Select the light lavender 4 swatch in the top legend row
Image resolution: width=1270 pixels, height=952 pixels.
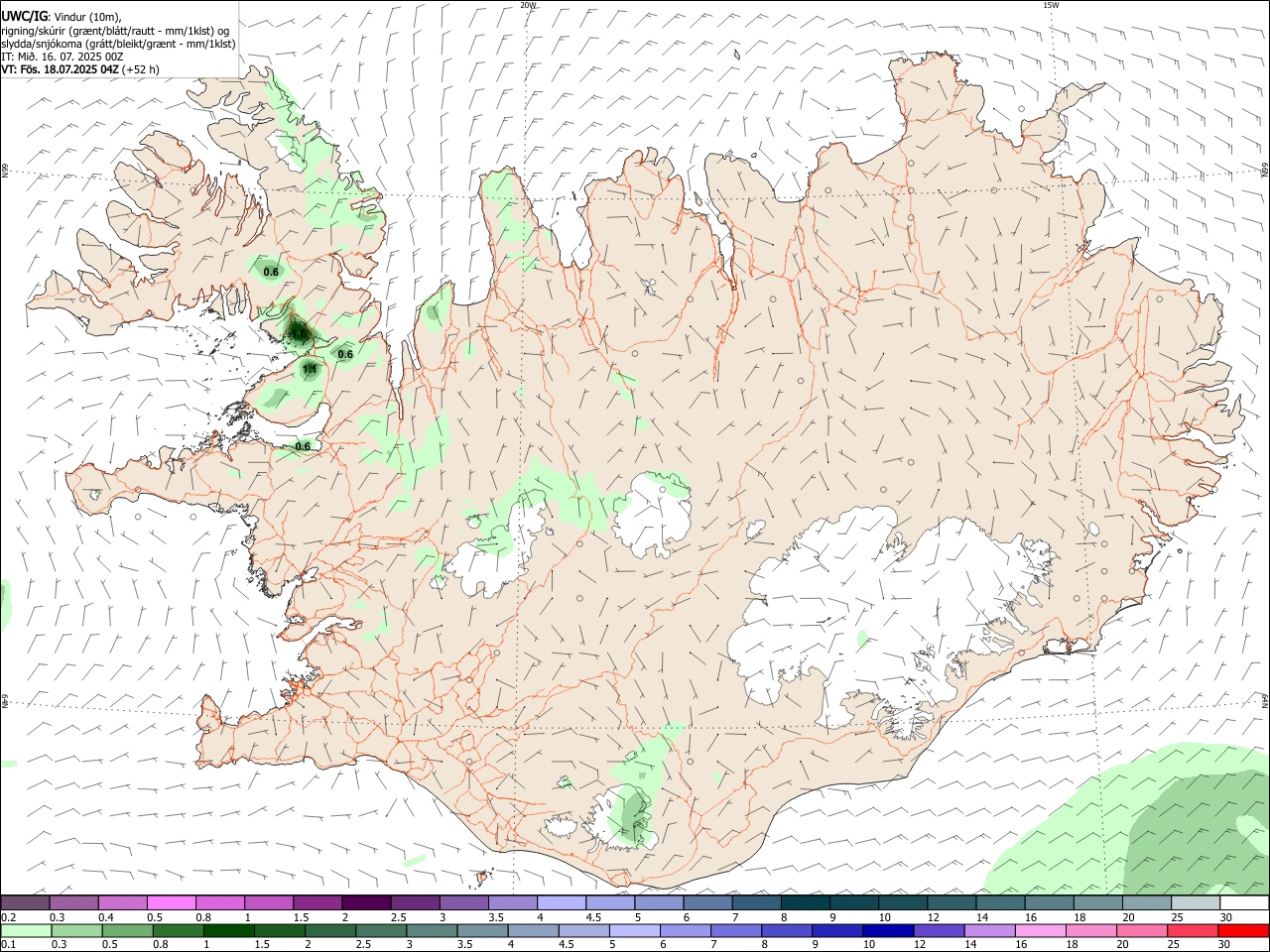[x=561, y=902]
